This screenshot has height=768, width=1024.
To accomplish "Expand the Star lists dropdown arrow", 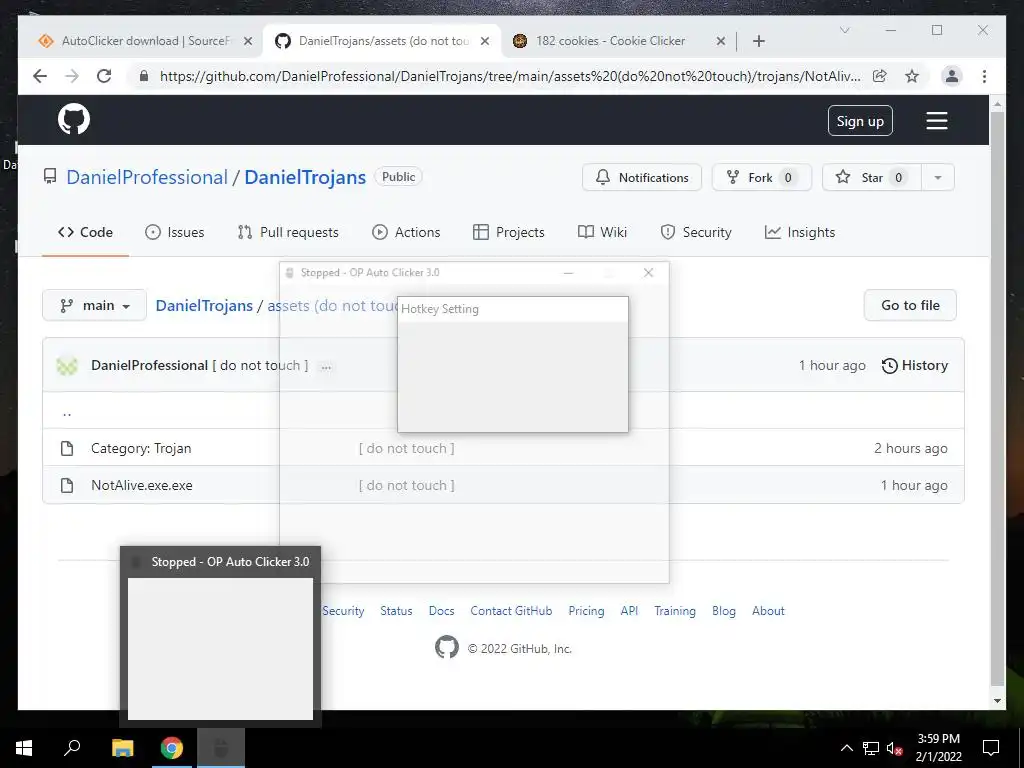I will (938, 177).
